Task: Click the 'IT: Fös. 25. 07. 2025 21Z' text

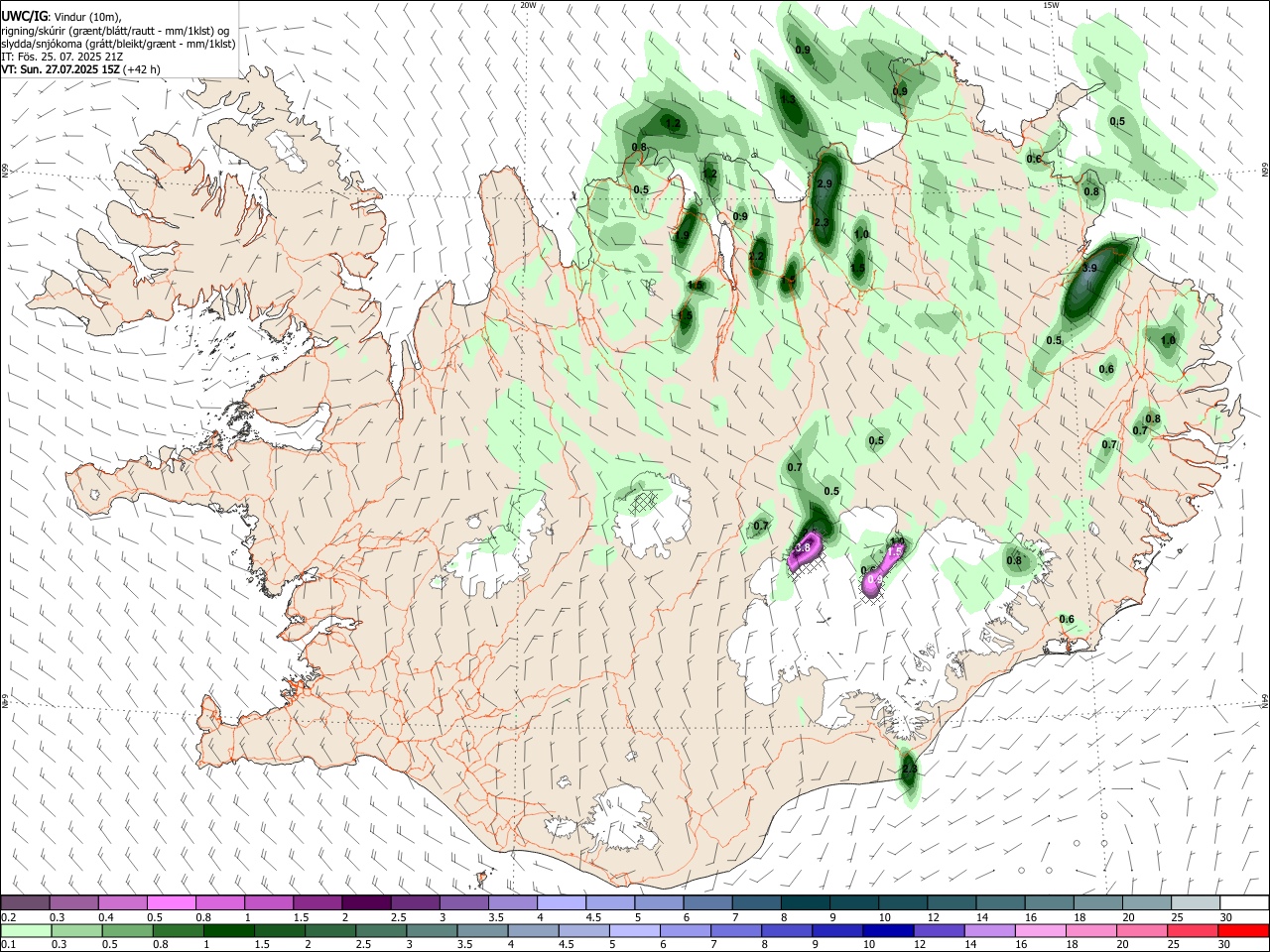Action: pyautogui.click(x=62, y=57)
